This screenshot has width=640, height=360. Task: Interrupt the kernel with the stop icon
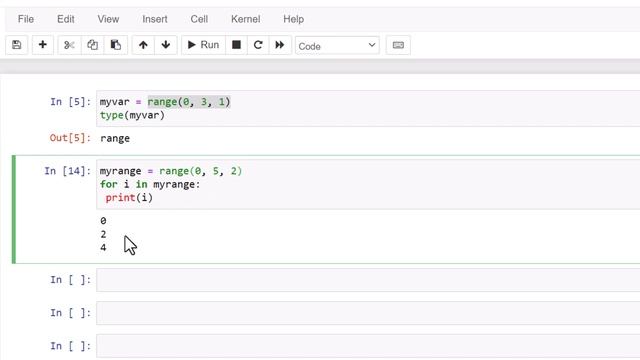(x=236, y=45)
